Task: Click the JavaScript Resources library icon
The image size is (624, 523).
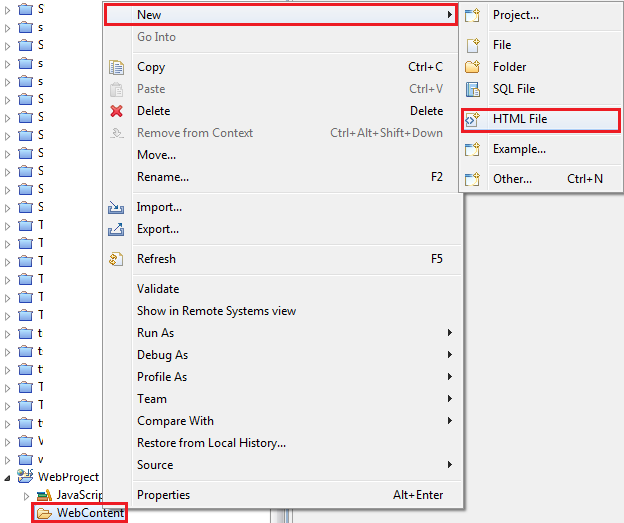Action: pos(44,495)
